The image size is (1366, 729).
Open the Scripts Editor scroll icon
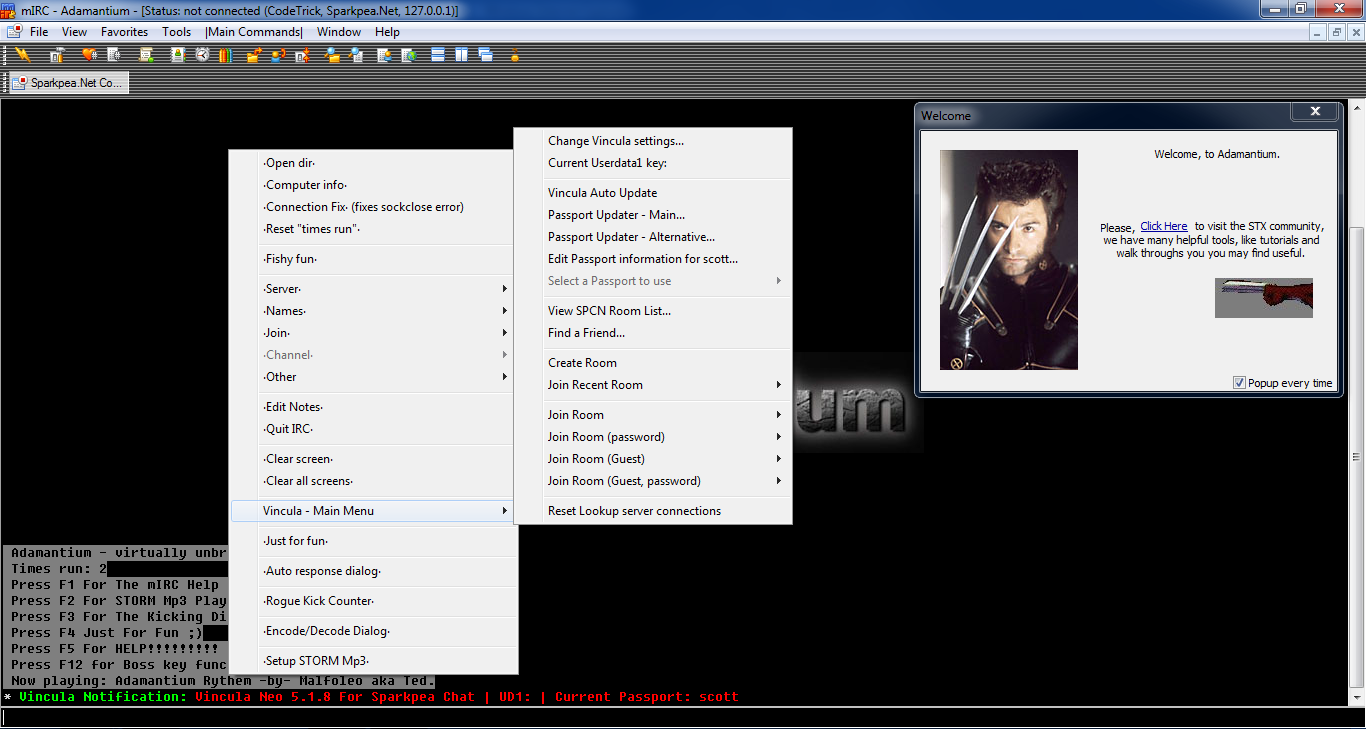146,55
